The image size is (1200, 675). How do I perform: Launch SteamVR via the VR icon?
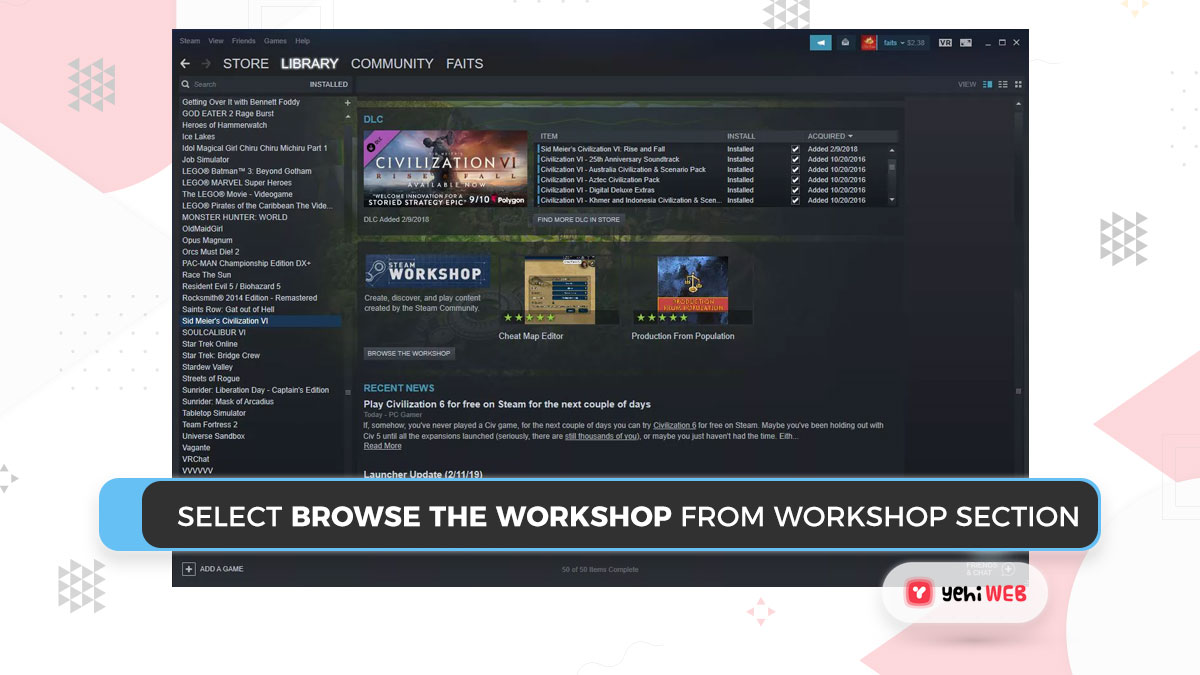pos(946,42)
